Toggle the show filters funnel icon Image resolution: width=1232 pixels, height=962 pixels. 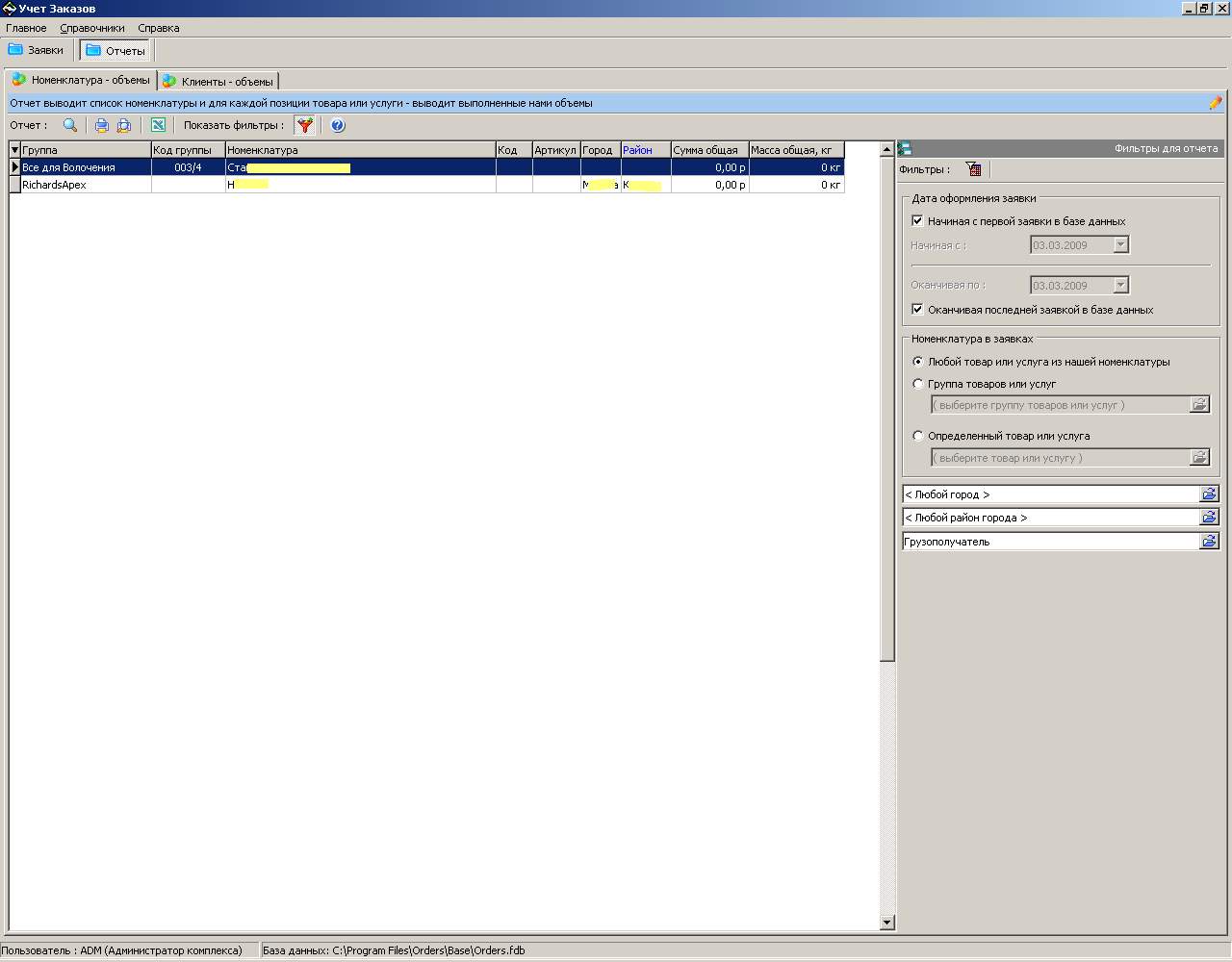(x=304, y=125)
